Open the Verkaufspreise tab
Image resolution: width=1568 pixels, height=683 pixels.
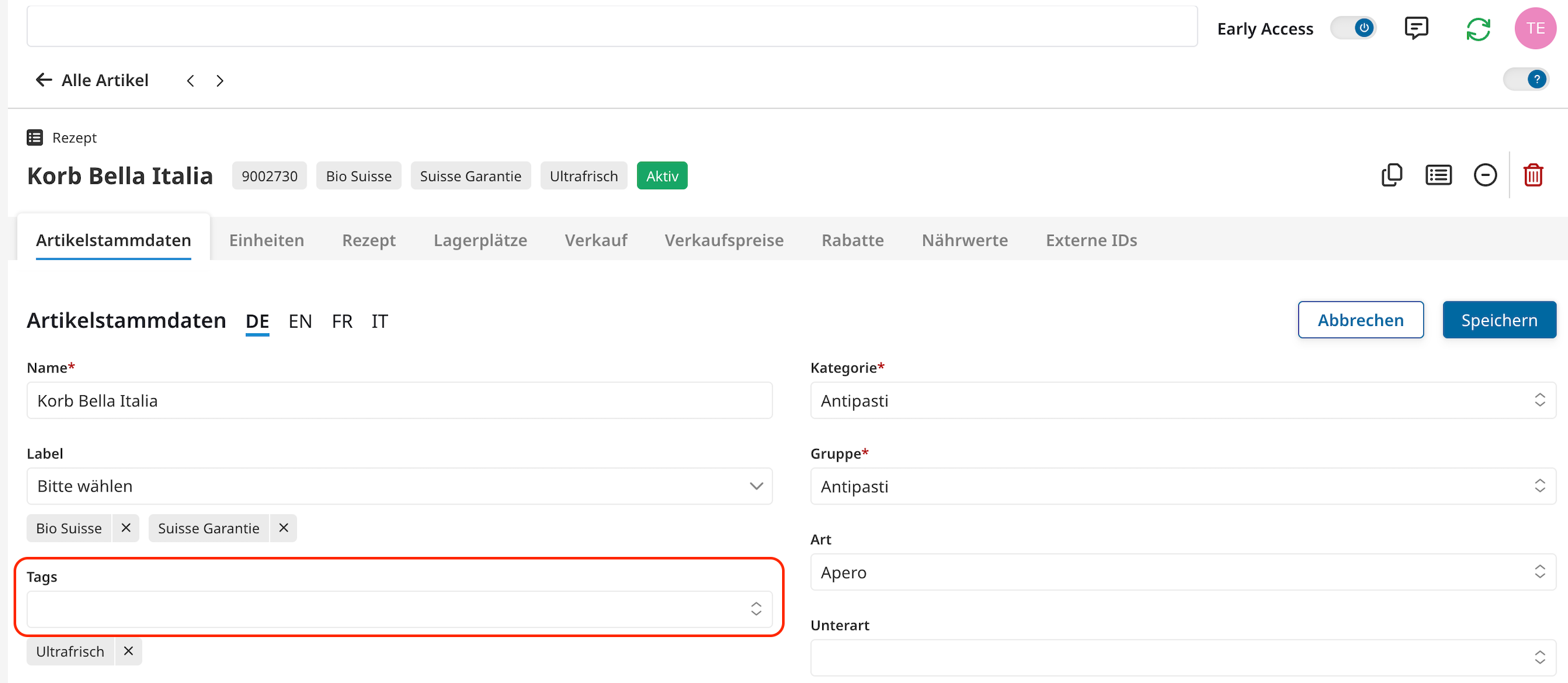tap(724, 241)
